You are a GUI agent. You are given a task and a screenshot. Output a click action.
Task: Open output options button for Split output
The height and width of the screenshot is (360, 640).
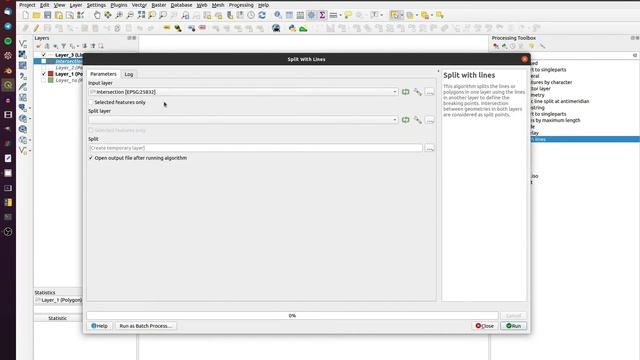(429, 148)
